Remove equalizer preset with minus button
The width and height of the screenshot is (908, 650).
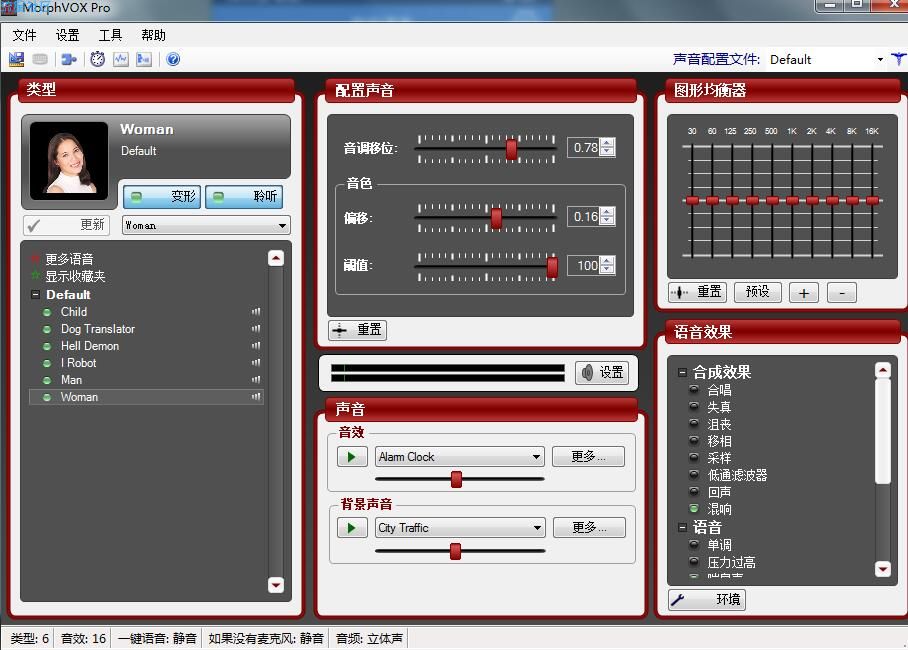tap(841, 293)
